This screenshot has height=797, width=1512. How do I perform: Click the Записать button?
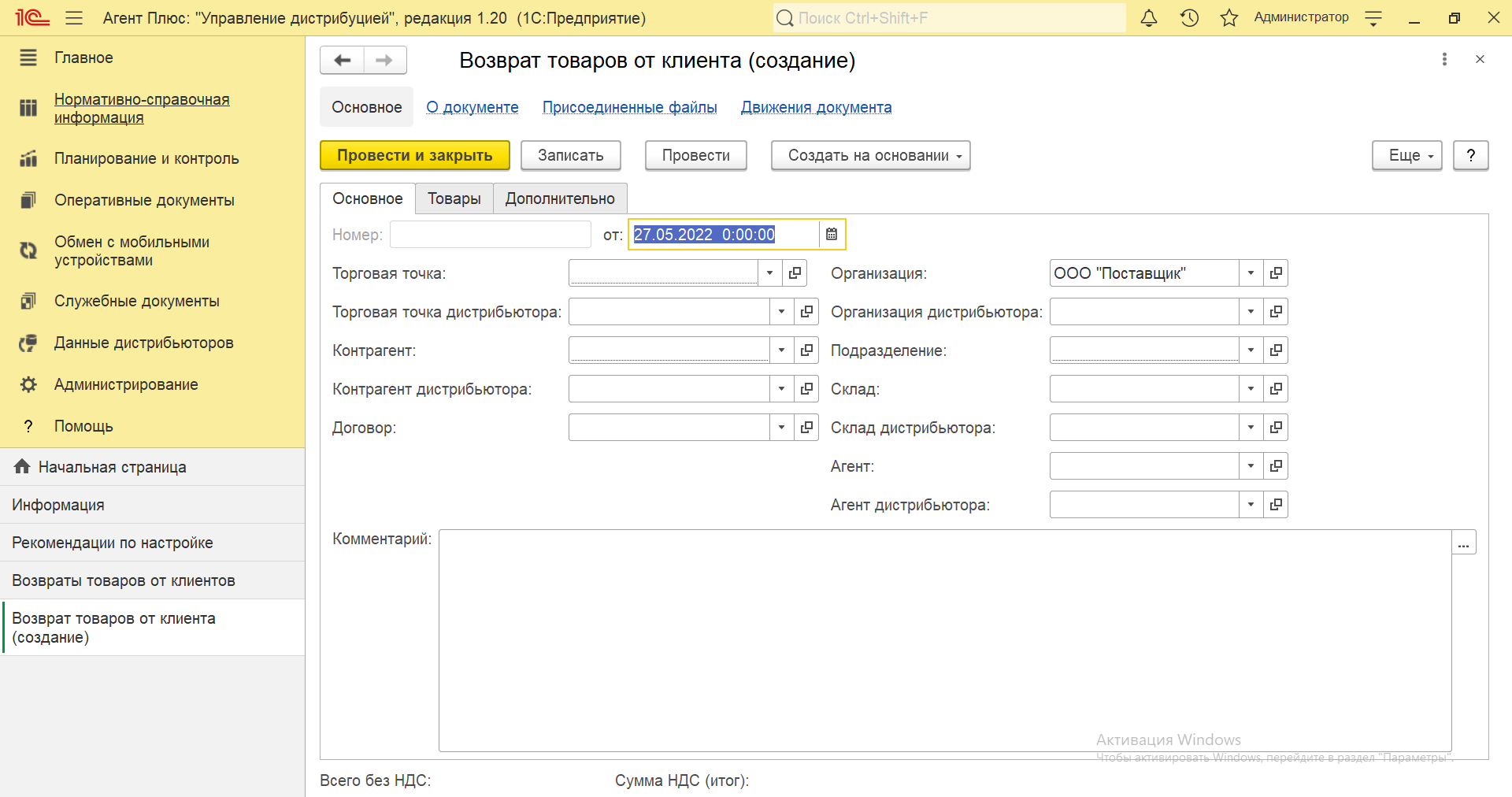click(x=570, y=155)
